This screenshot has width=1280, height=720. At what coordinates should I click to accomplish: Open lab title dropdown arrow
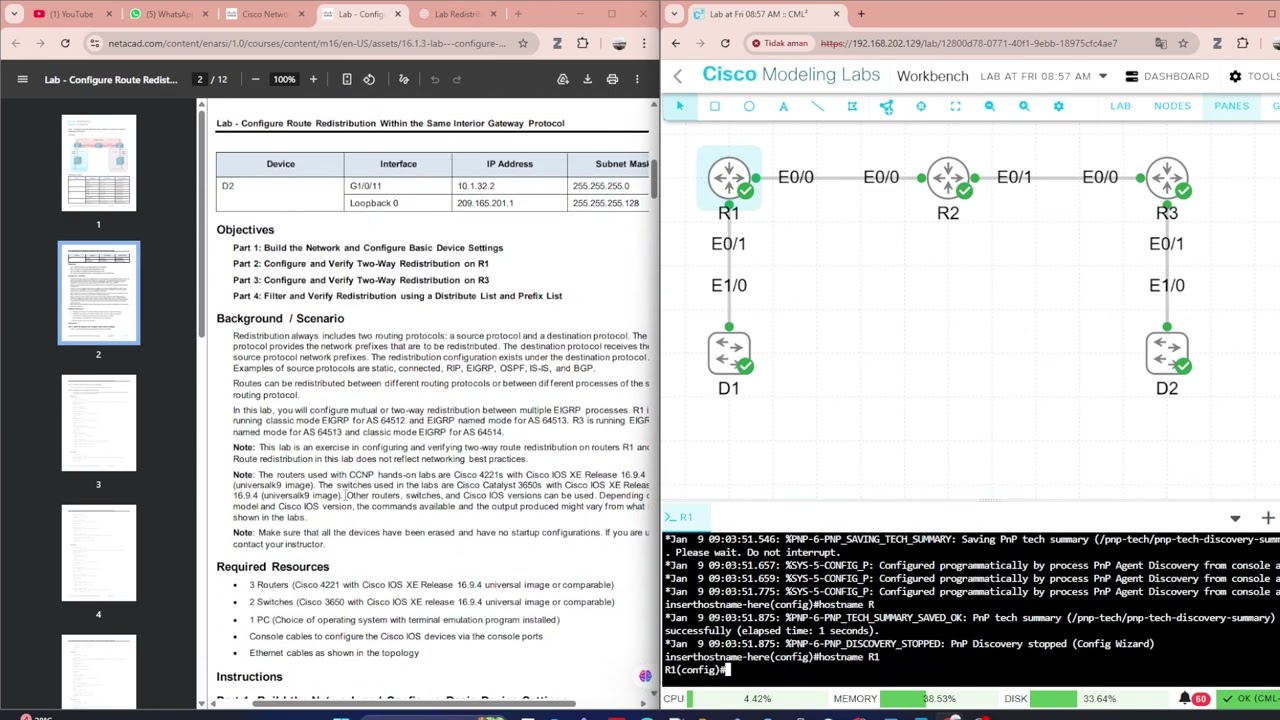click(x=1103, y=76)
